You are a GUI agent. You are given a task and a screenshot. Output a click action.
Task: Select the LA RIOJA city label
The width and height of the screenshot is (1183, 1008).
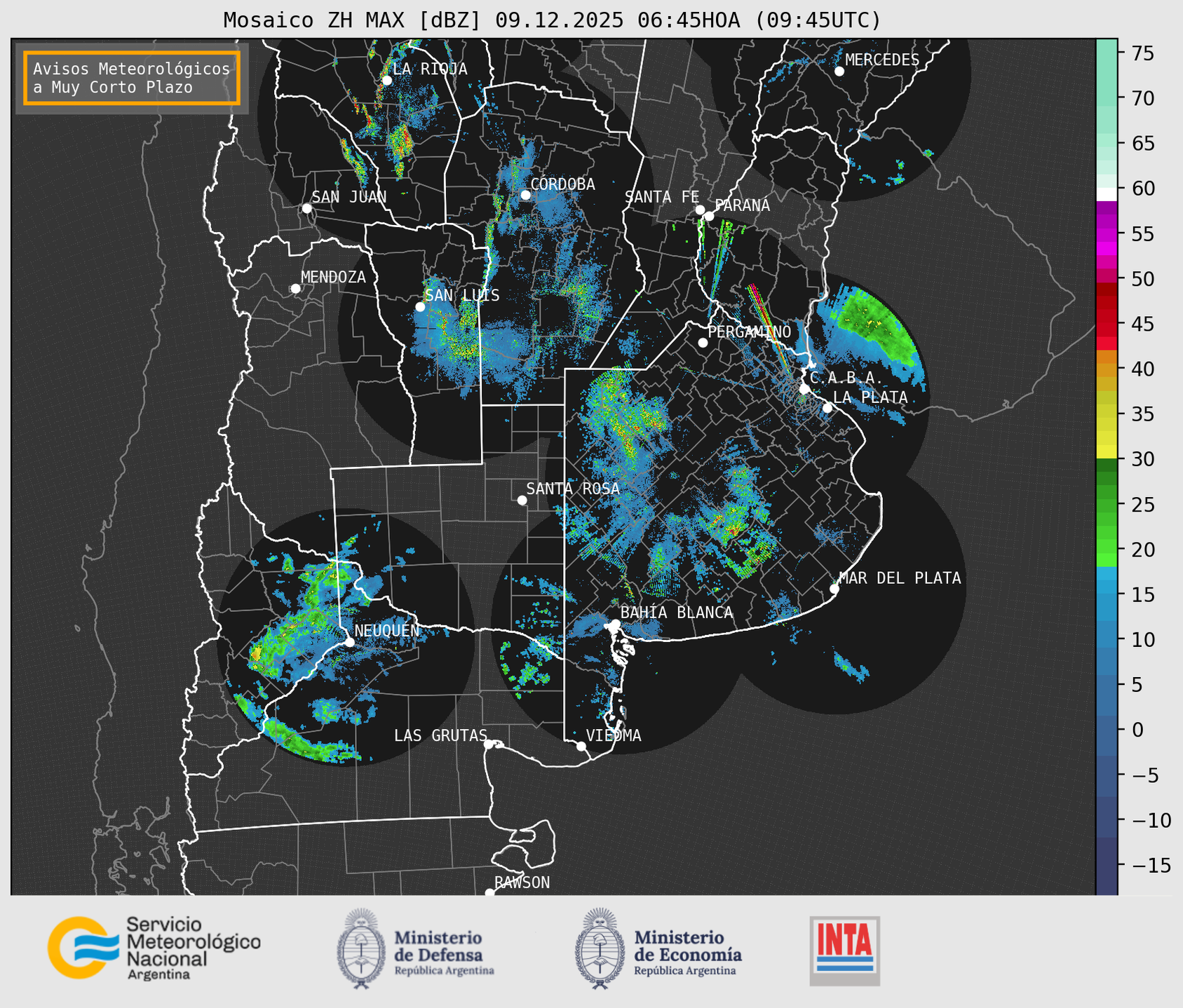tap(430, 69)
